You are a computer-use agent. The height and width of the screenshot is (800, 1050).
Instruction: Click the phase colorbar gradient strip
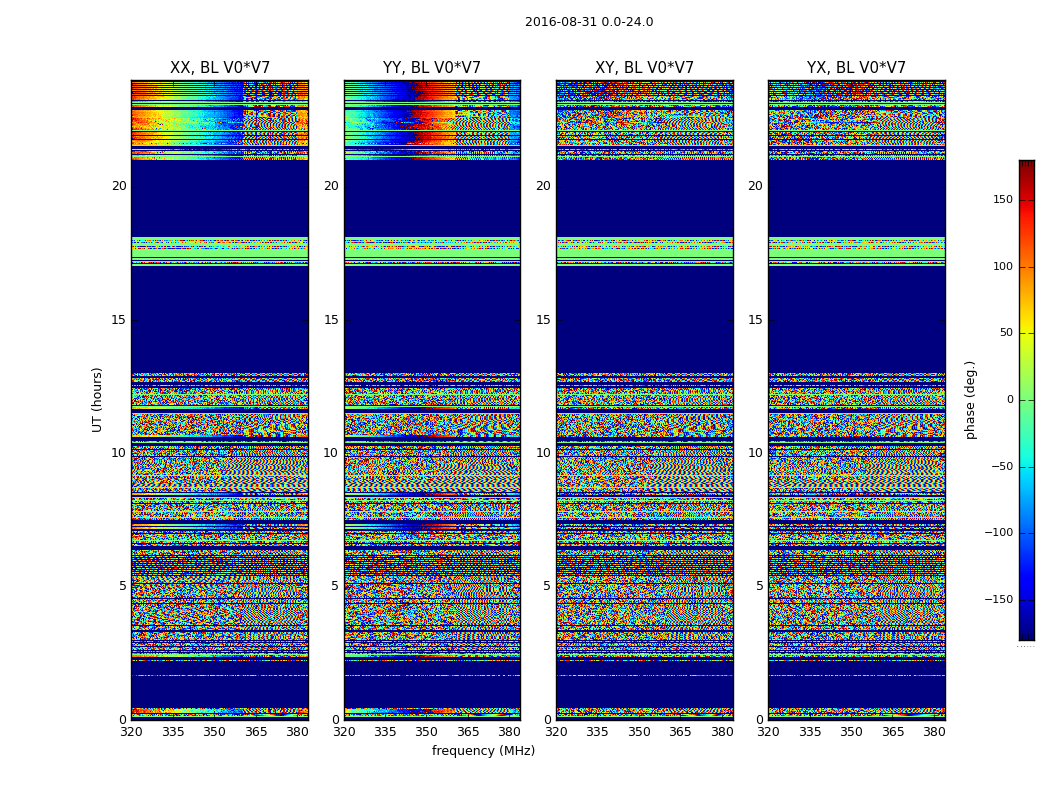[x=1027, y=400]
